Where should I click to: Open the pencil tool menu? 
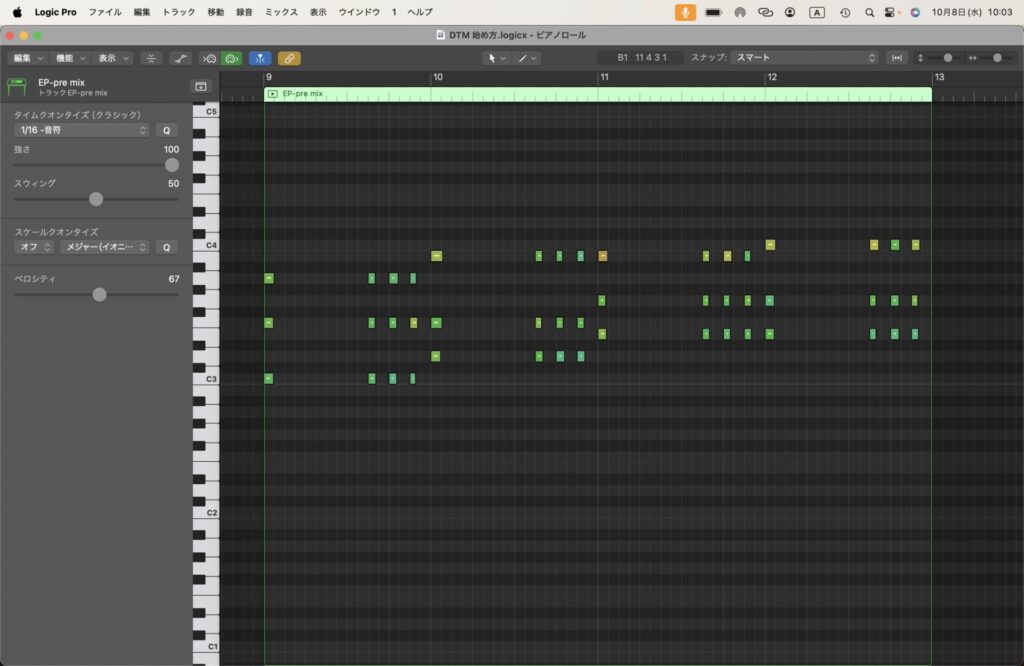coord(527,58)
